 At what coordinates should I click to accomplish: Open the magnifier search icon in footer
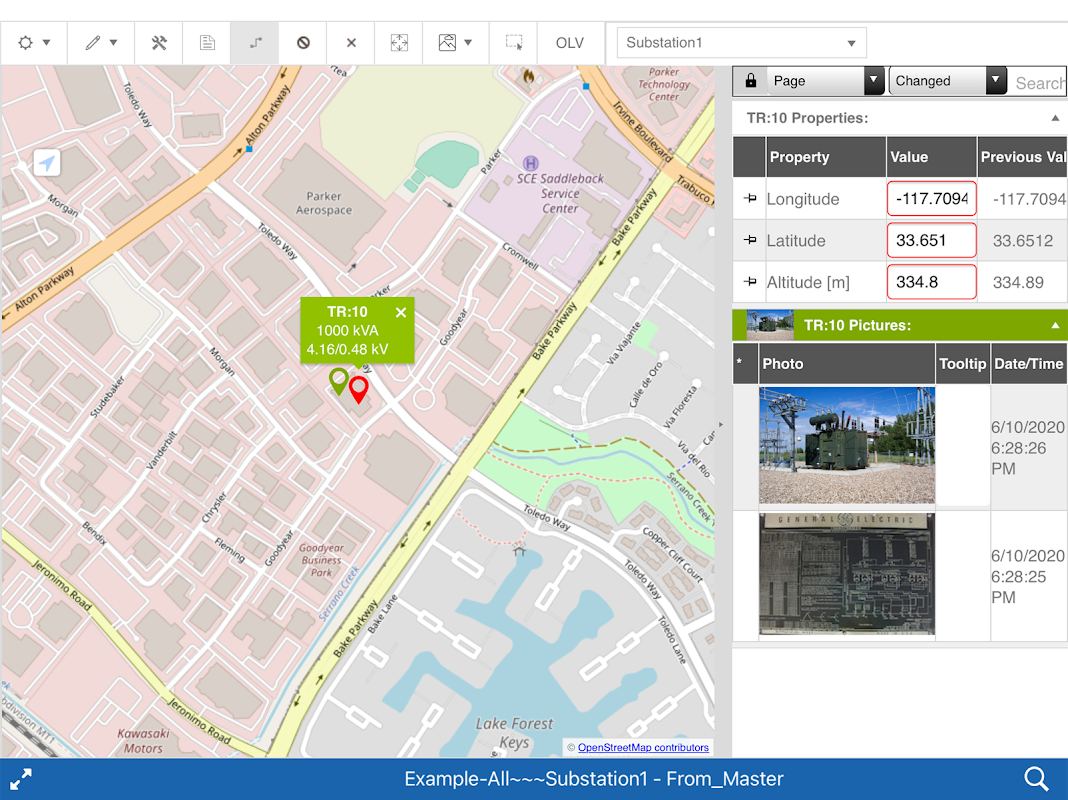point(1036,779)
